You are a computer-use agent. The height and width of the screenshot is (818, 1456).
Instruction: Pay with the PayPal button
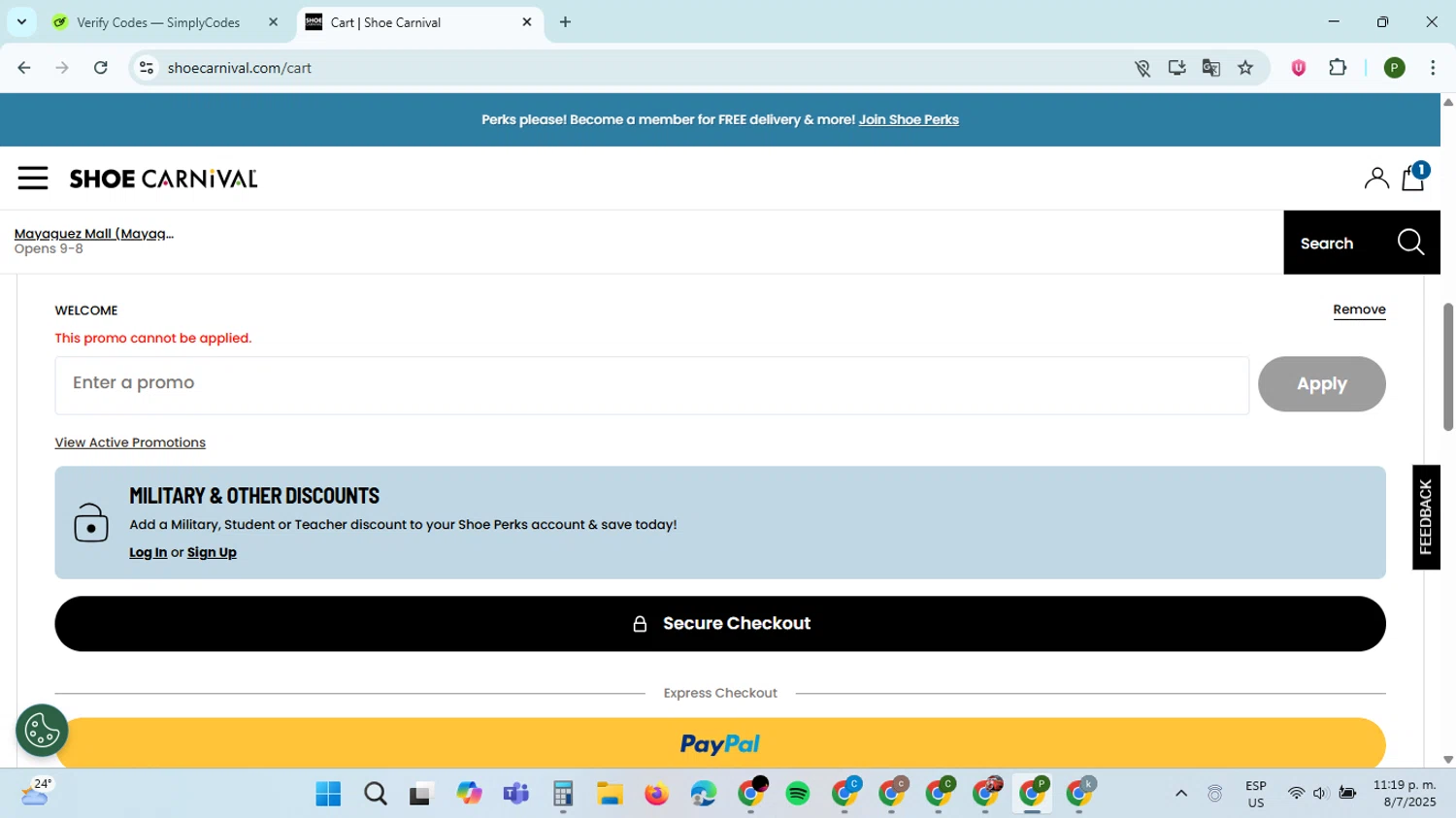click(720, 742)
